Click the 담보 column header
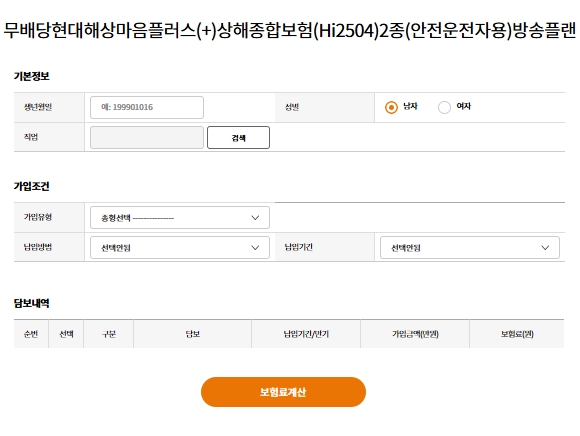 click(193, 334)
